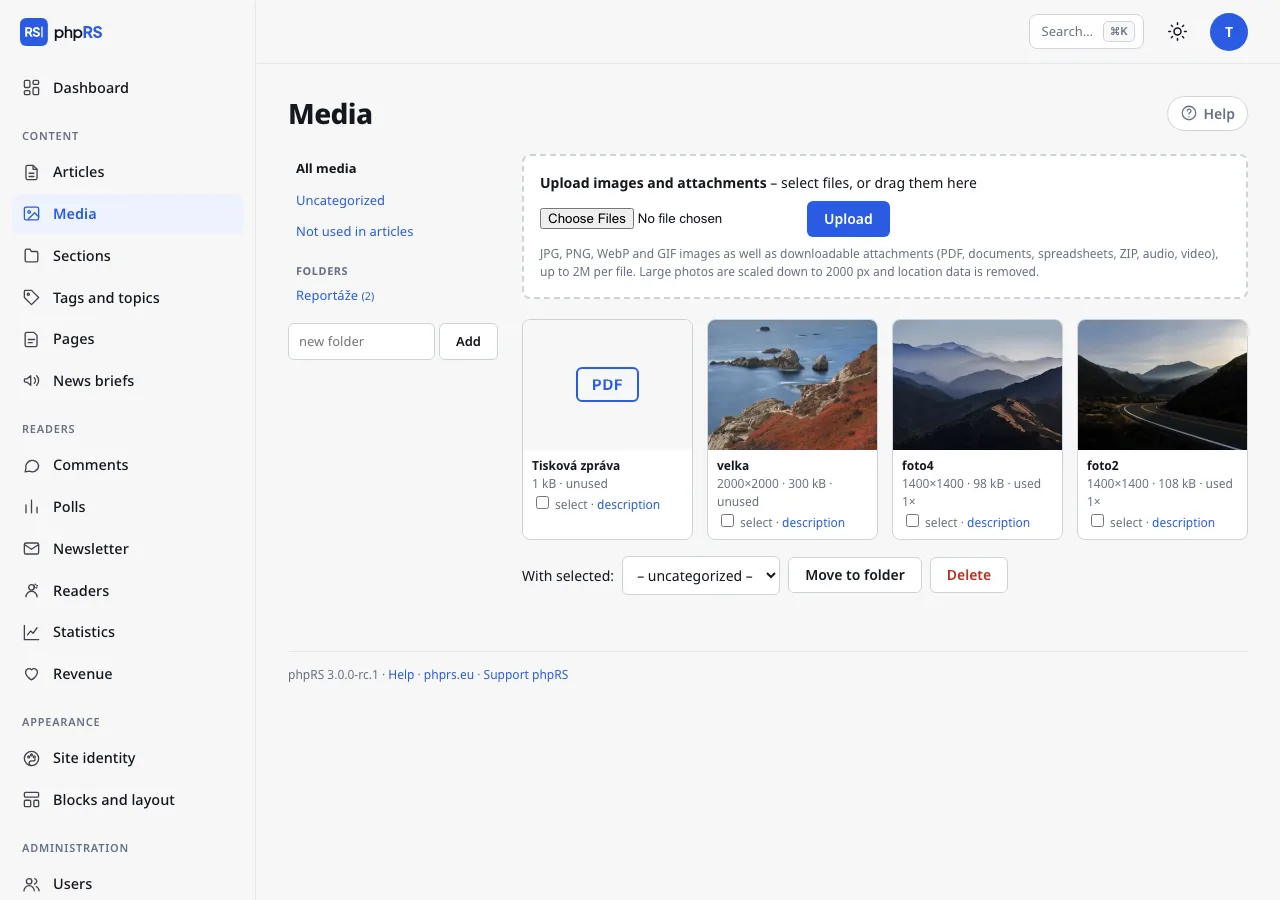The width and height of the screenshot is (1280, 900).
Task: Open the Articles menu item
Action: (128, 172)
